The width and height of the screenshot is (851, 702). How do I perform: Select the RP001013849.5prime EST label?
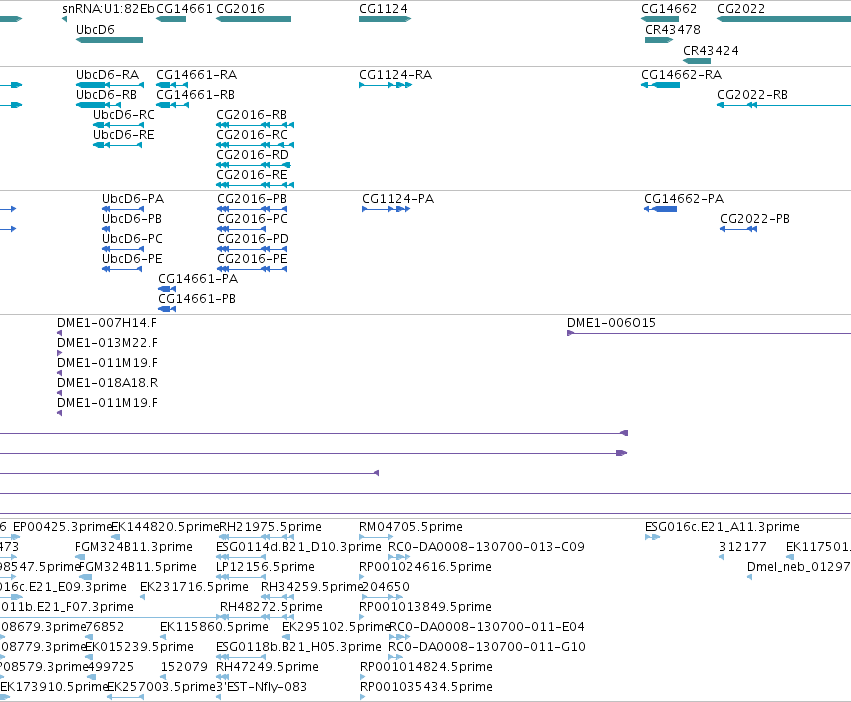tap(426, 606)
